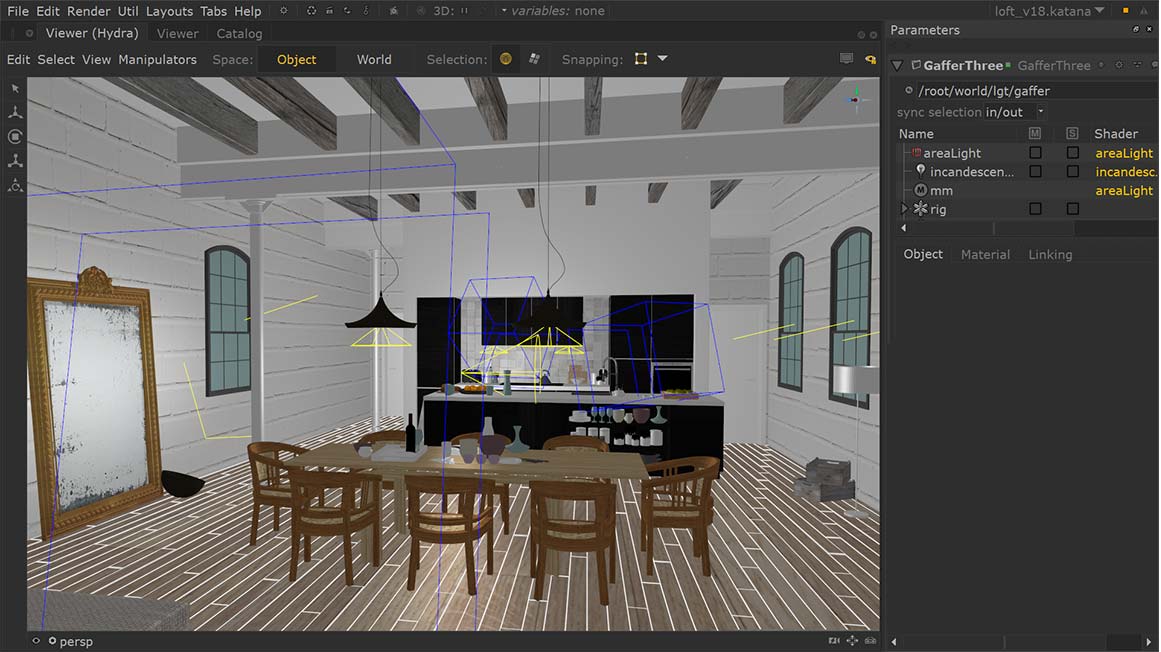Click the incandescent light bulb icon
This screenshot has height=652, width=1161.
[920, 172]
